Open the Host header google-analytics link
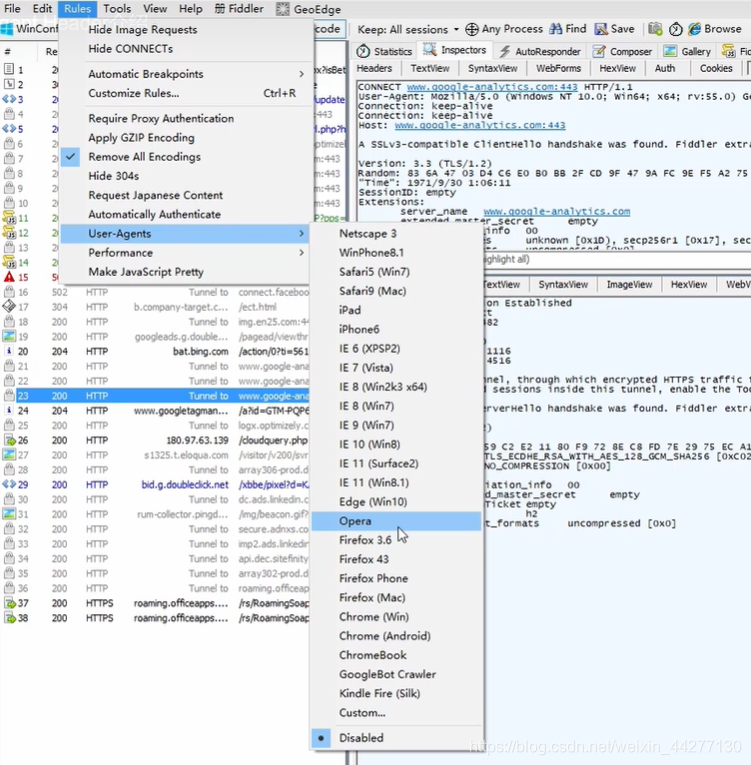The height and width of the screenshot is (765, 751). (x=480, y=125)
